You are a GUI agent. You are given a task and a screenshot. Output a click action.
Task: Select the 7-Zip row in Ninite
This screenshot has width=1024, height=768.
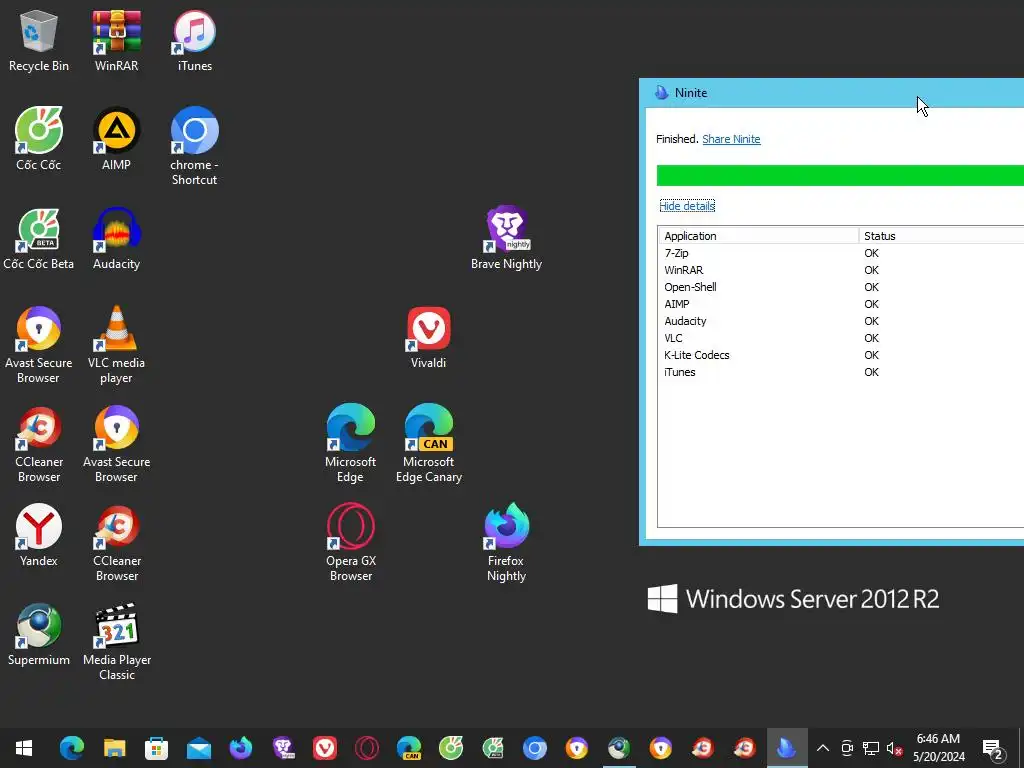840,253
